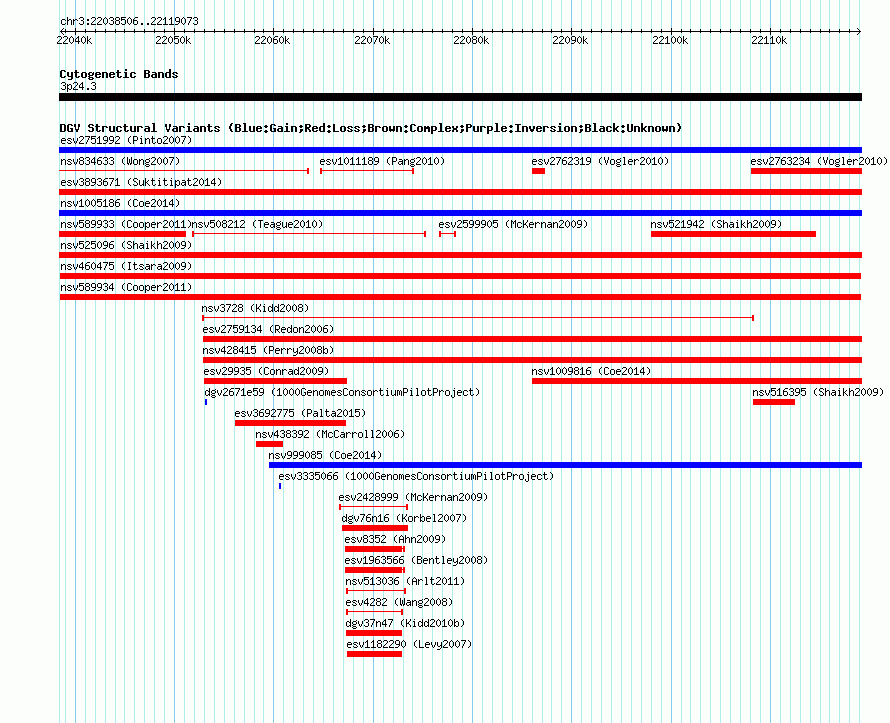Image resolution: width=890 pixels, height=723 pixels.
Task: Click nsv513036 (Arlt2011) label
Action: point(405,581)
